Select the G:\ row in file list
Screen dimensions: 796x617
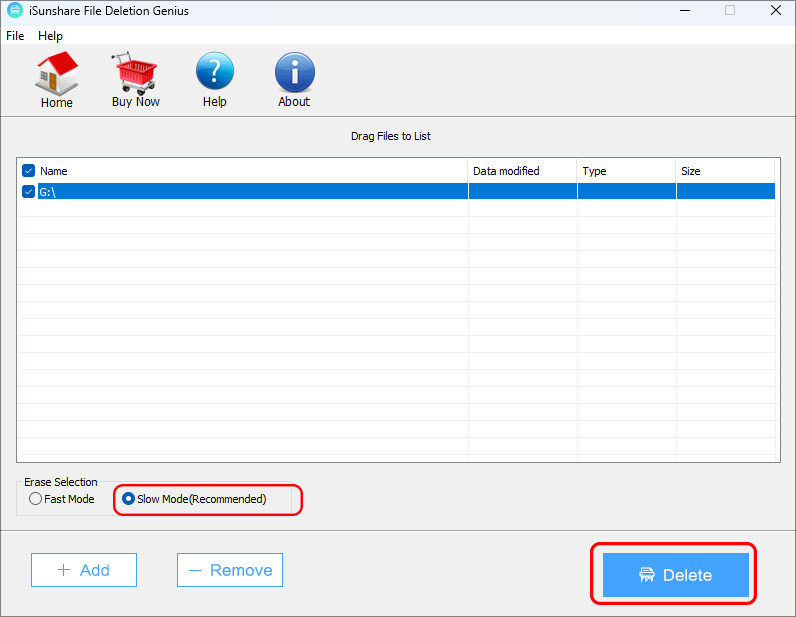(x=250, y=191)
